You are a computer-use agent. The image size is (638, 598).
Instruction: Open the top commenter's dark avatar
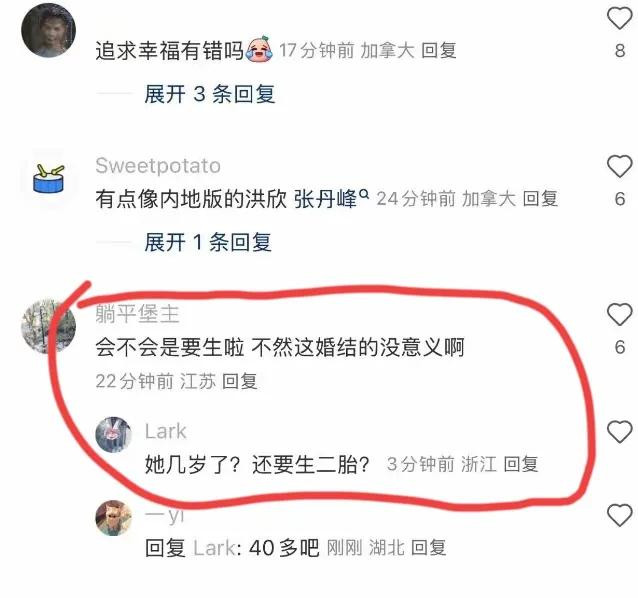point(49,31)
